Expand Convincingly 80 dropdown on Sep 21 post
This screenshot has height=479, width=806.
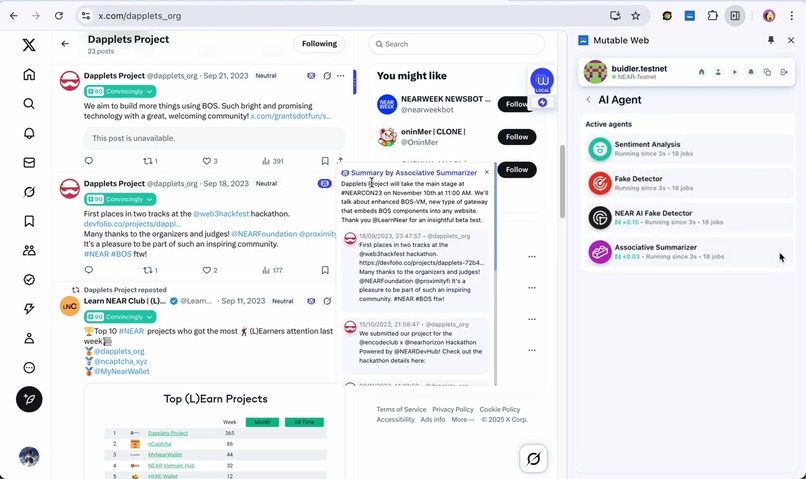click(x=120, y=91)
